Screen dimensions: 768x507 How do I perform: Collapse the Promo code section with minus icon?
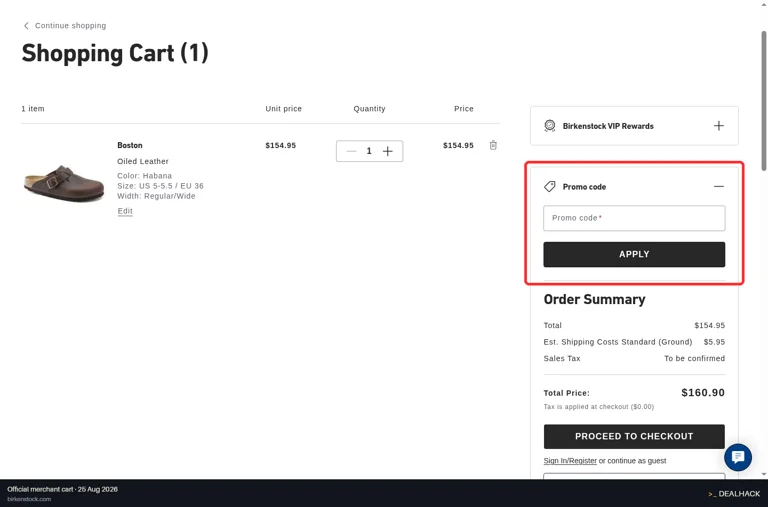coord(719,187)
